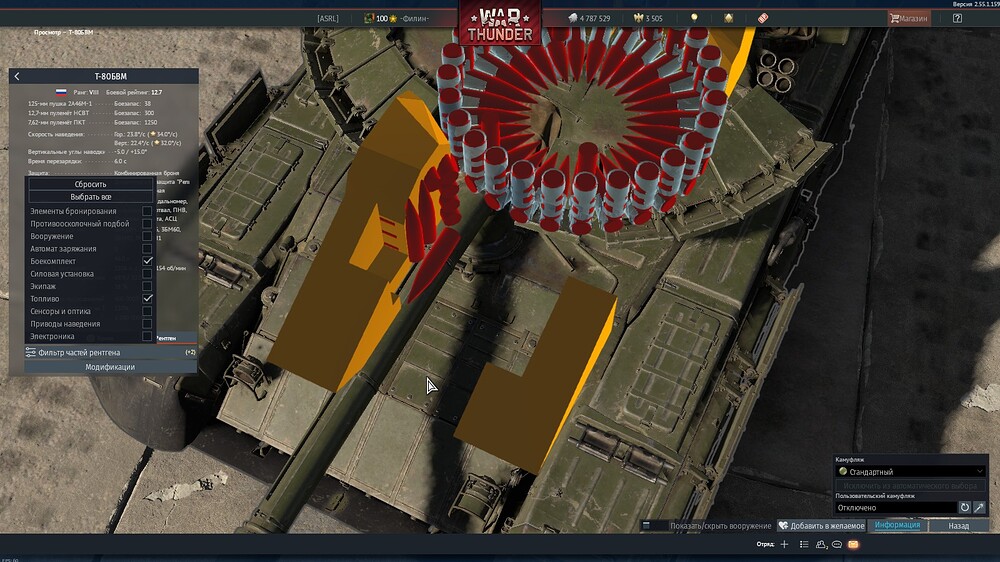Open the mail envelope icon
The image size is (1000, 562).
click(x=853, y=544)
